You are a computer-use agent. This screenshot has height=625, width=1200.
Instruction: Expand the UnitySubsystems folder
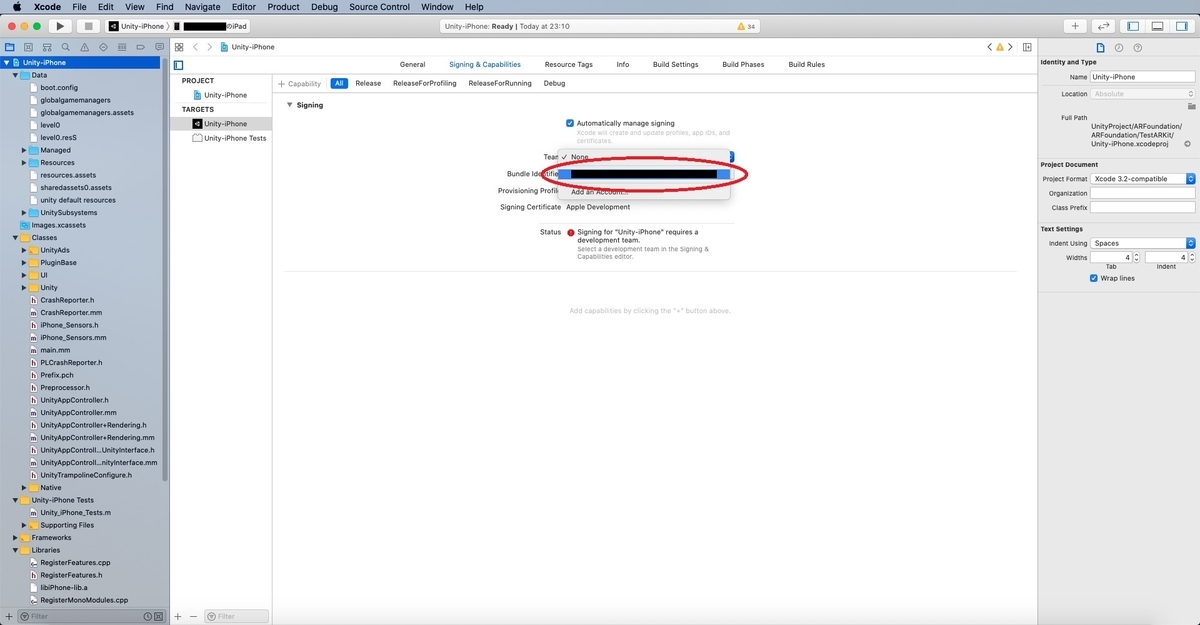click(x=24, y=212)
